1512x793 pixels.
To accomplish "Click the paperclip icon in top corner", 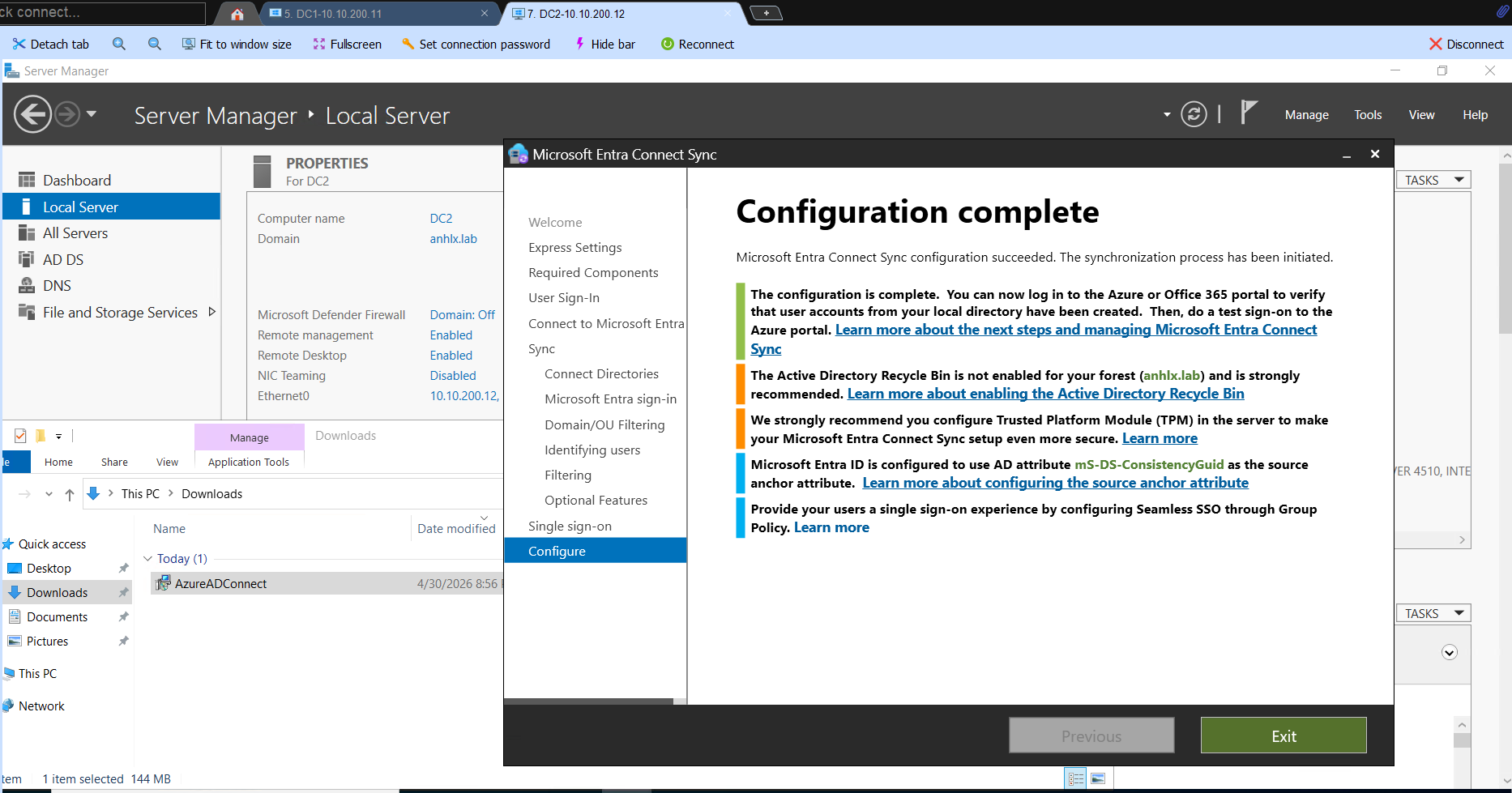I will [x=1501, y=11].
